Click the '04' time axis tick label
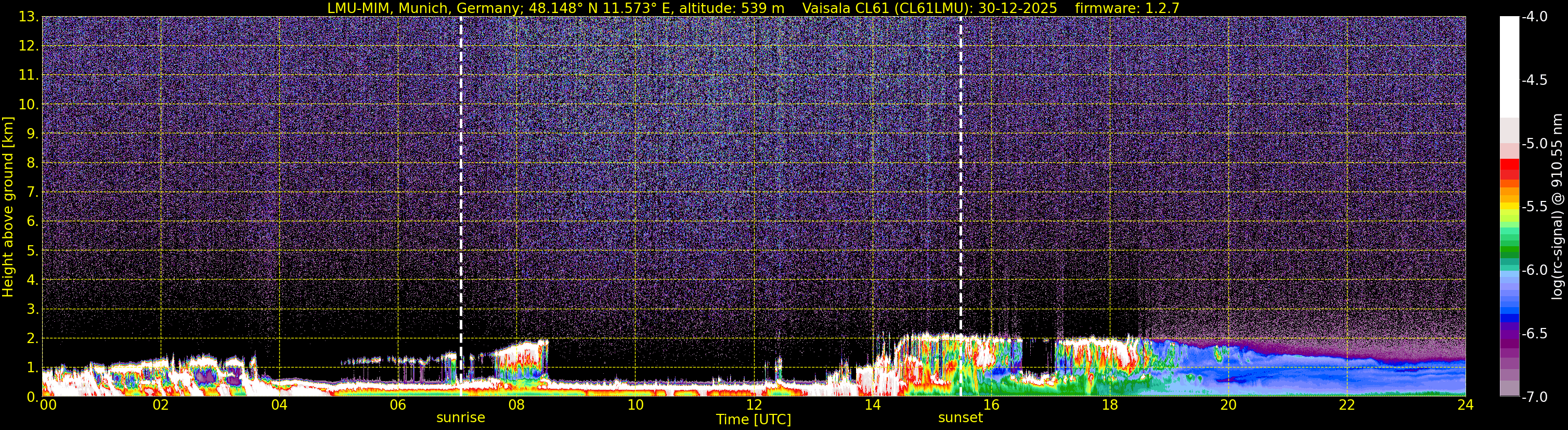Viewport: 1568px width, 430px height. coord(279,405)
